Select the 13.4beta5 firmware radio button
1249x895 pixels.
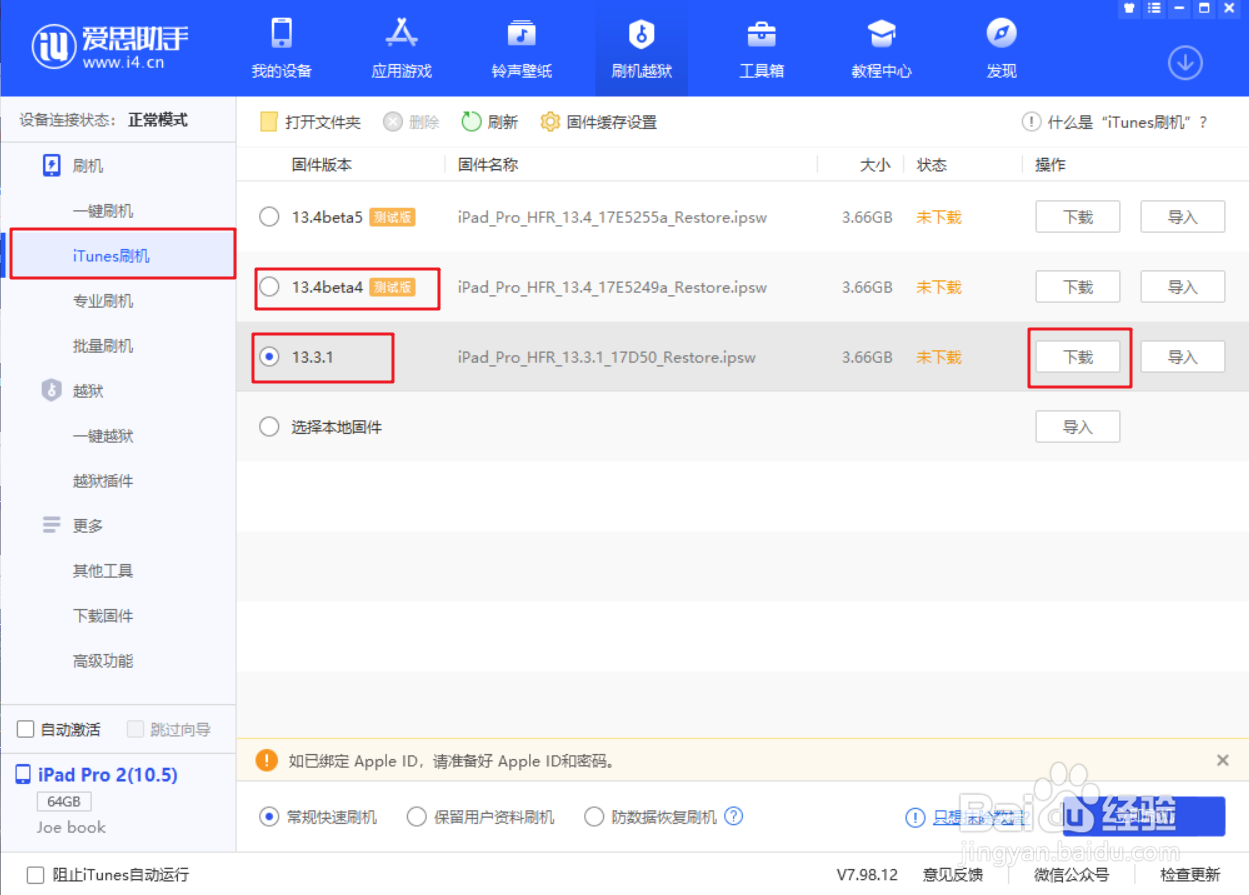coord(268,216)
